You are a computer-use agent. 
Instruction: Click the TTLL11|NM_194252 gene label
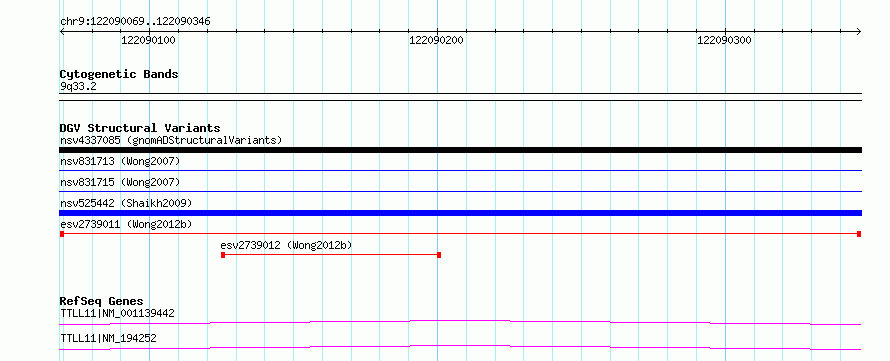[x=108, y=339]
